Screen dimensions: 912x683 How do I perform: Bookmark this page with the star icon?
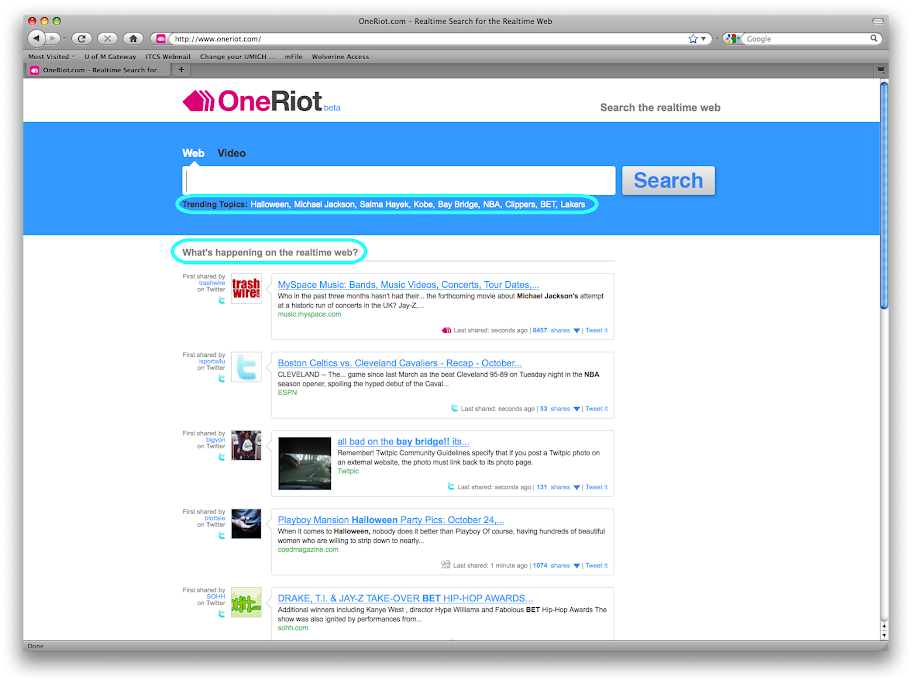tap(693, 38)
